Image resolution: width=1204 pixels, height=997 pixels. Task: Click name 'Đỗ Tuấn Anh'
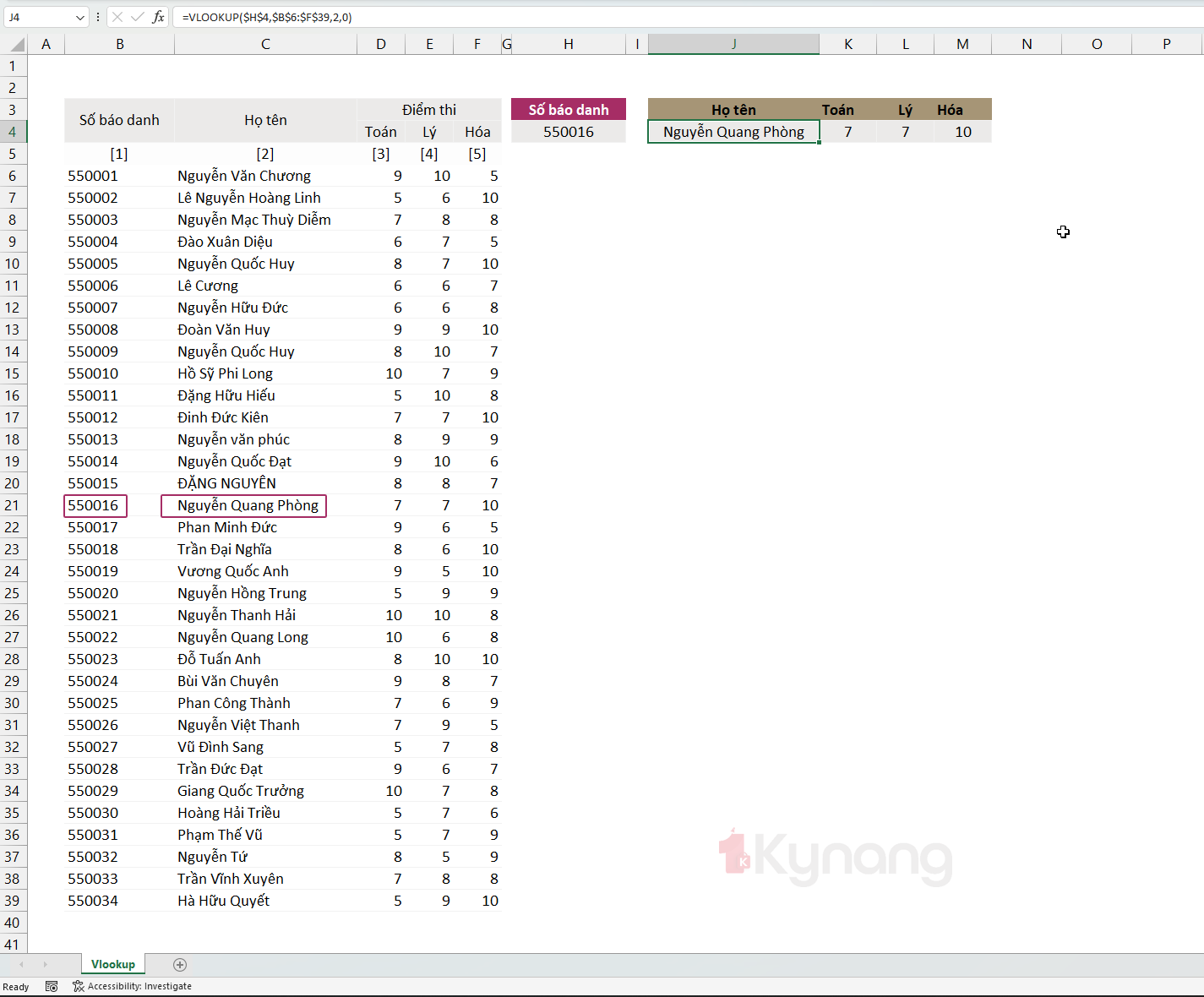[x=220, y=659]
